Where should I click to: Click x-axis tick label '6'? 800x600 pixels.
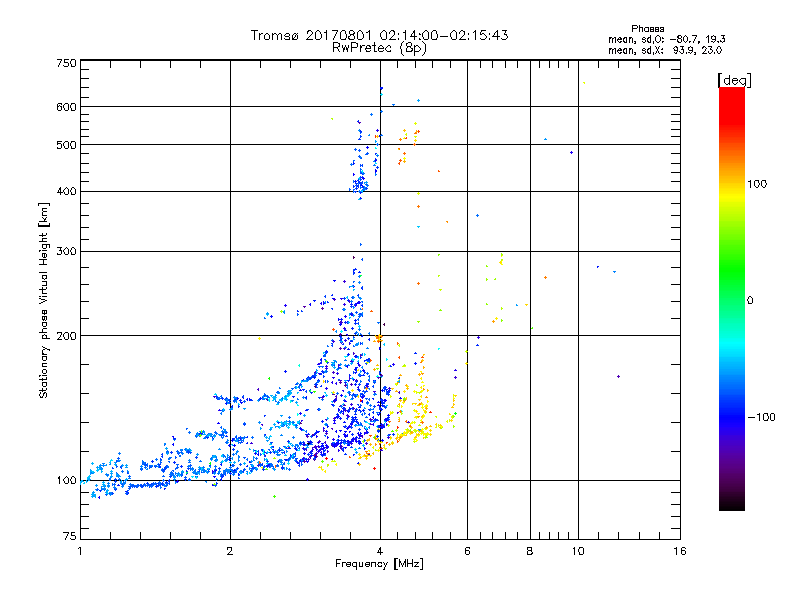click(x=467, y=551)
